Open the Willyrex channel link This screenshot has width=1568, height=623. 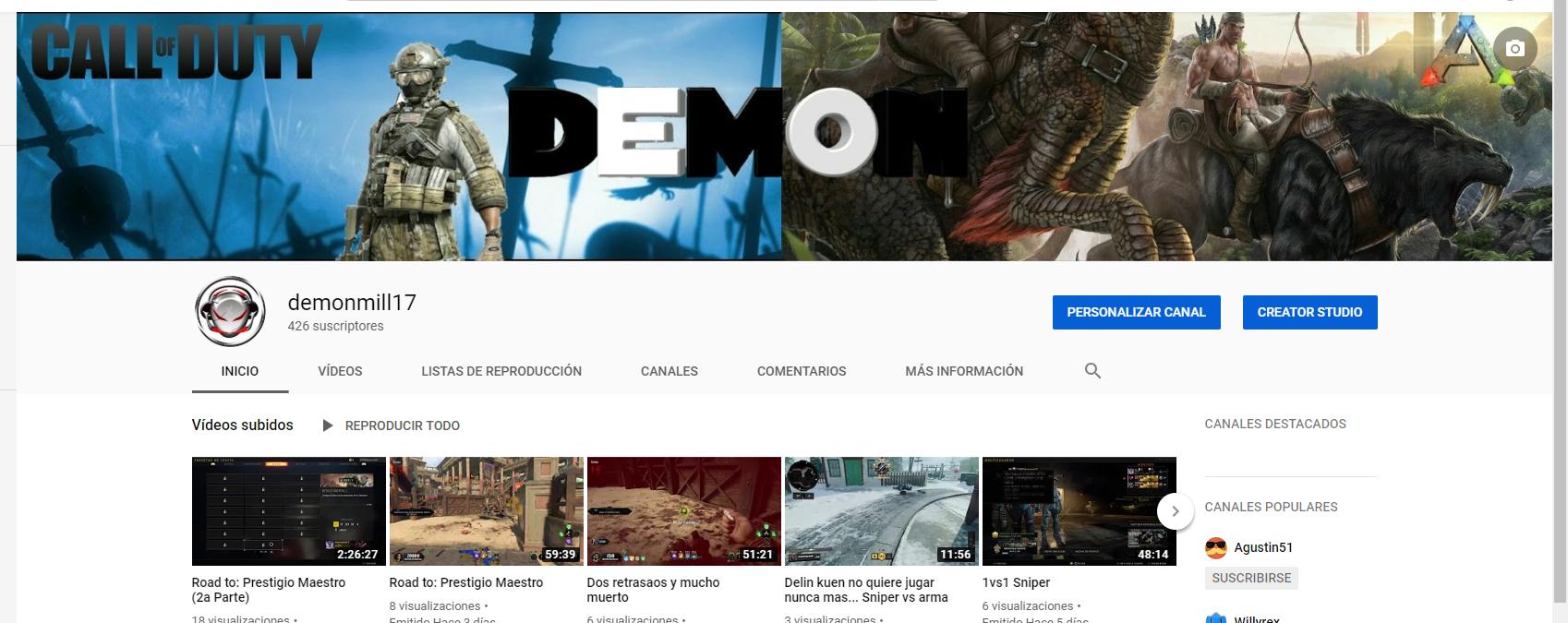click(x=1257, y=618)
